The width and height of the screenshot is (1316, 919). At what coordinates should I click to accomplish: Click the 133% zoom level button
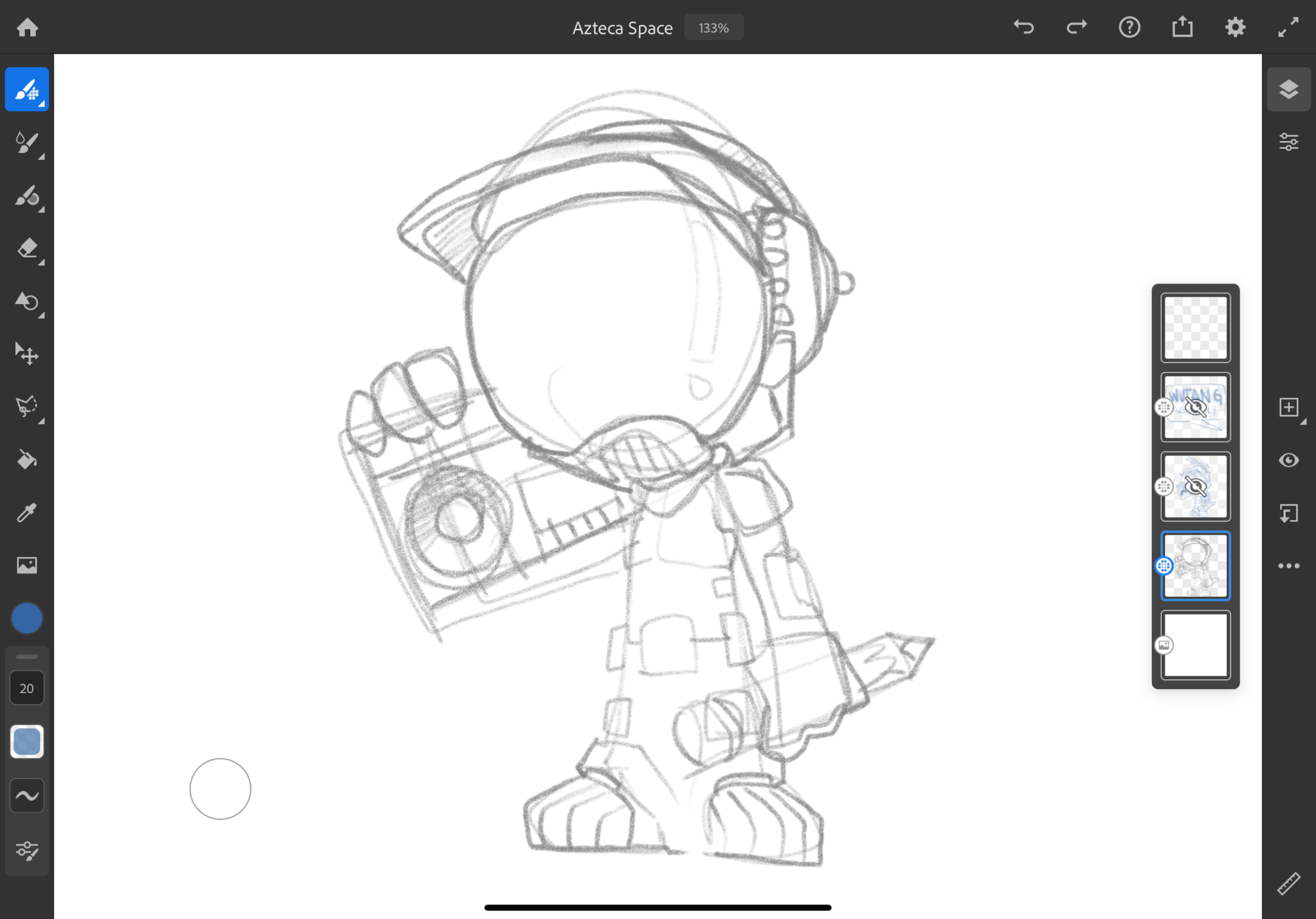pyautogui.click(x=714, y=28)
